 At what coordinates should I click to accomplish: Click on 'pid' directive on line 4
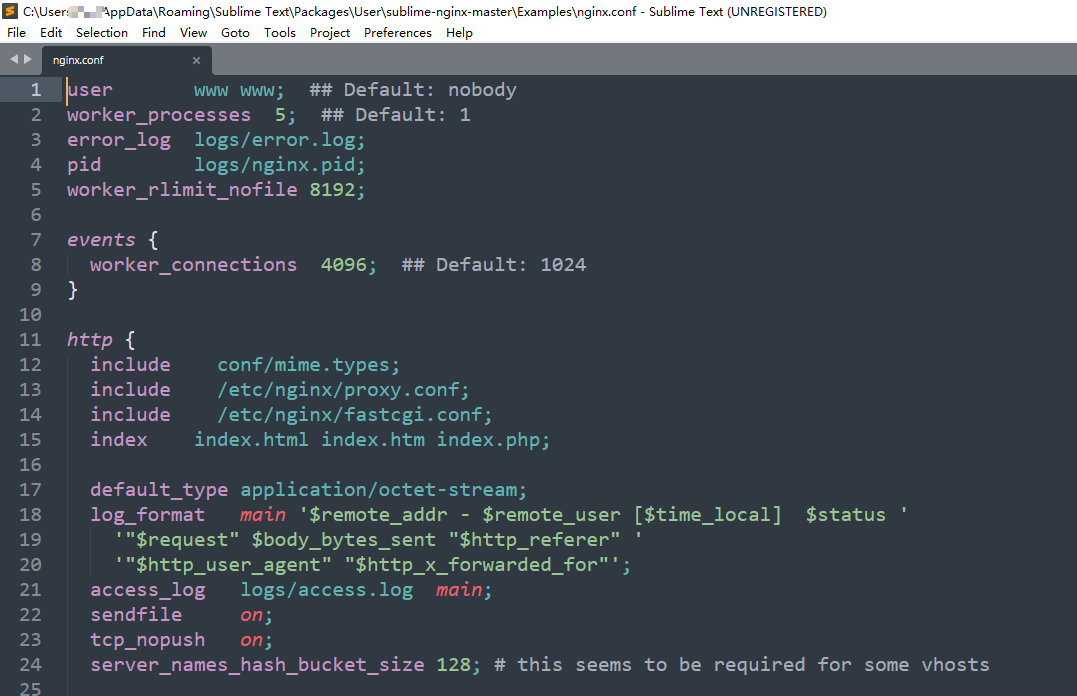[x=84, y=165]
